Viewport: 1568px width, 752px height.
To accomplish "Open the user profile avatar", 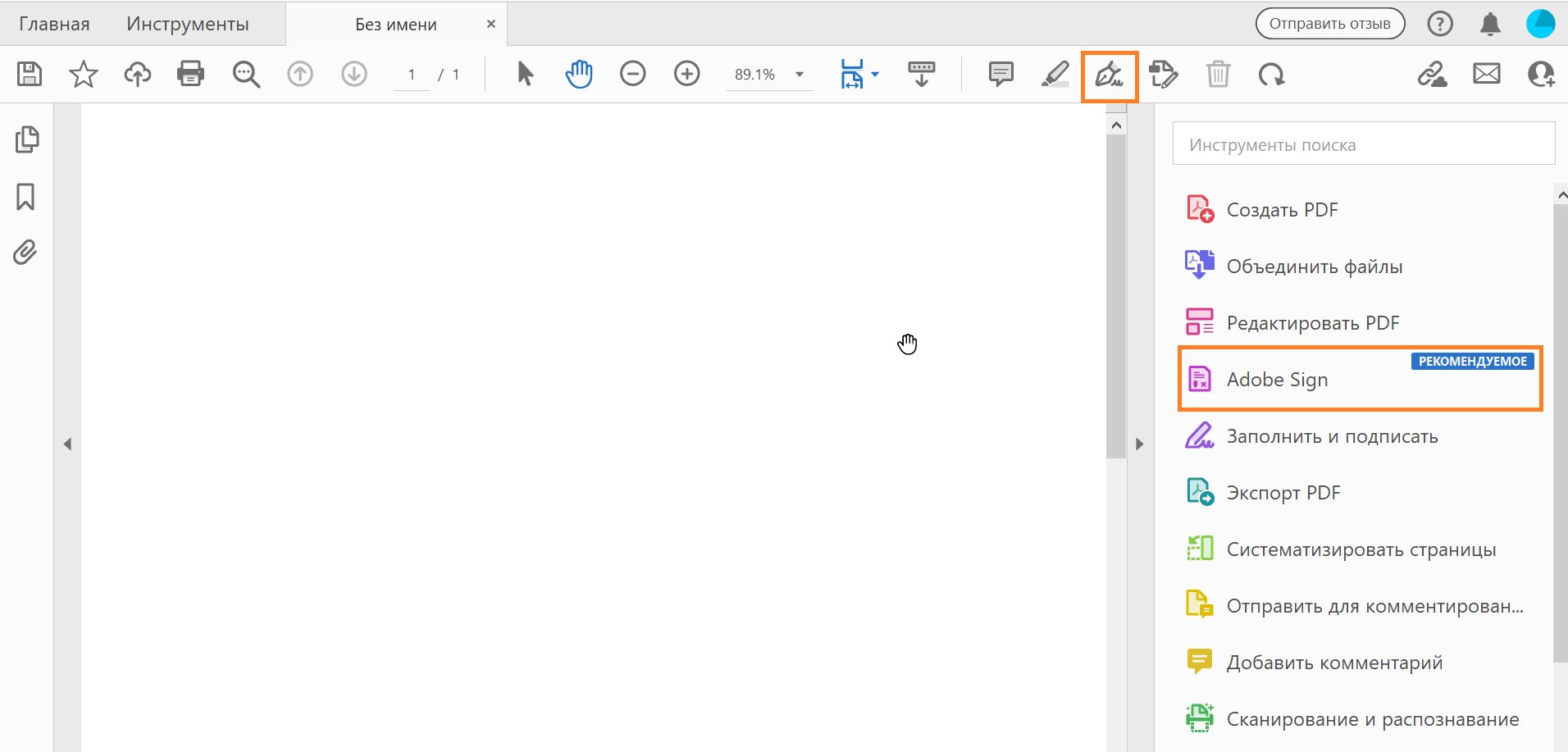I will [1540, 24].
